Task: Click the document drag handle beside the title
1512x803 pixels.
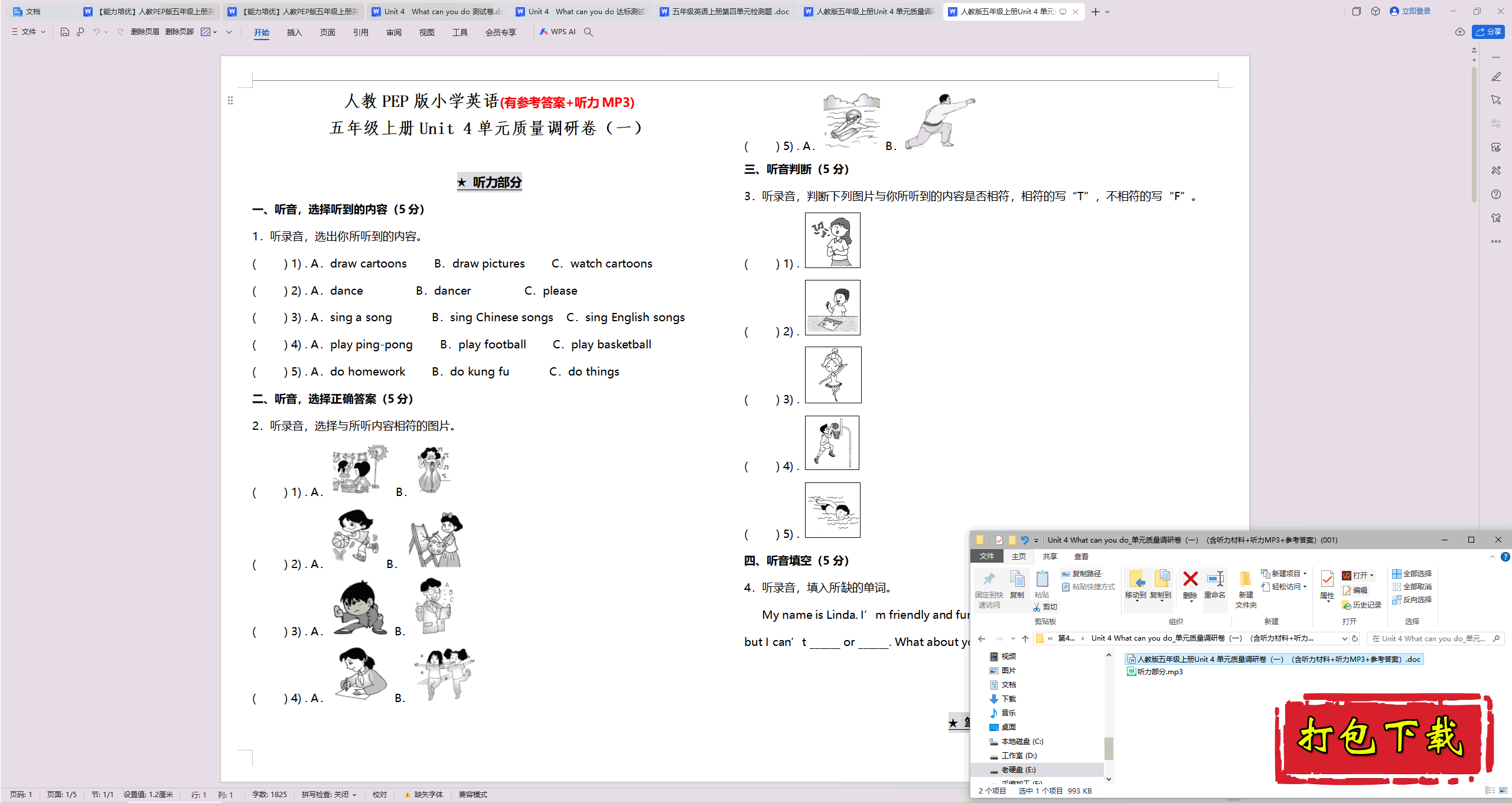Action: 230,100
